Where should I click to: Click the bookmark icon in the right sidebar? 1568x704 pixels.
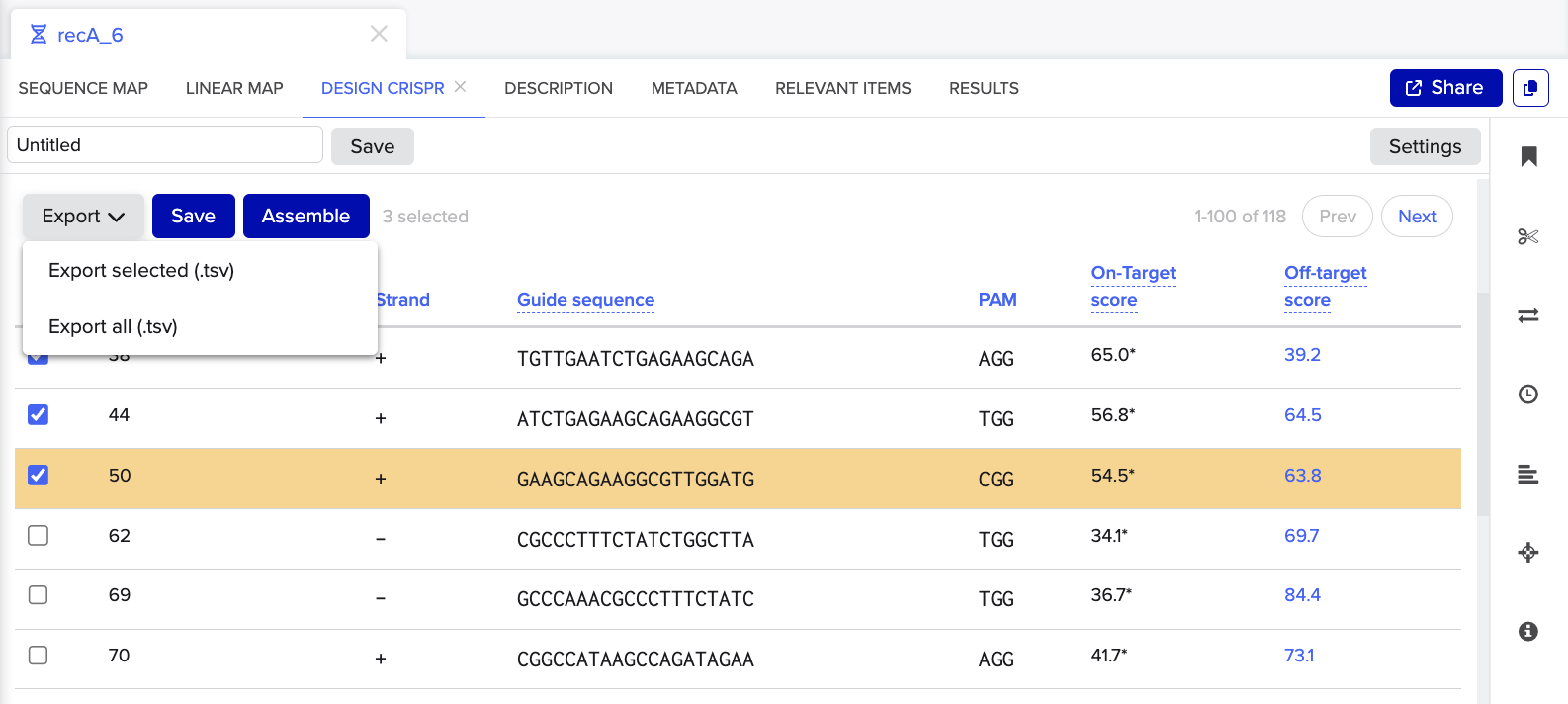pyautogui.click(x=1528, y=156)
